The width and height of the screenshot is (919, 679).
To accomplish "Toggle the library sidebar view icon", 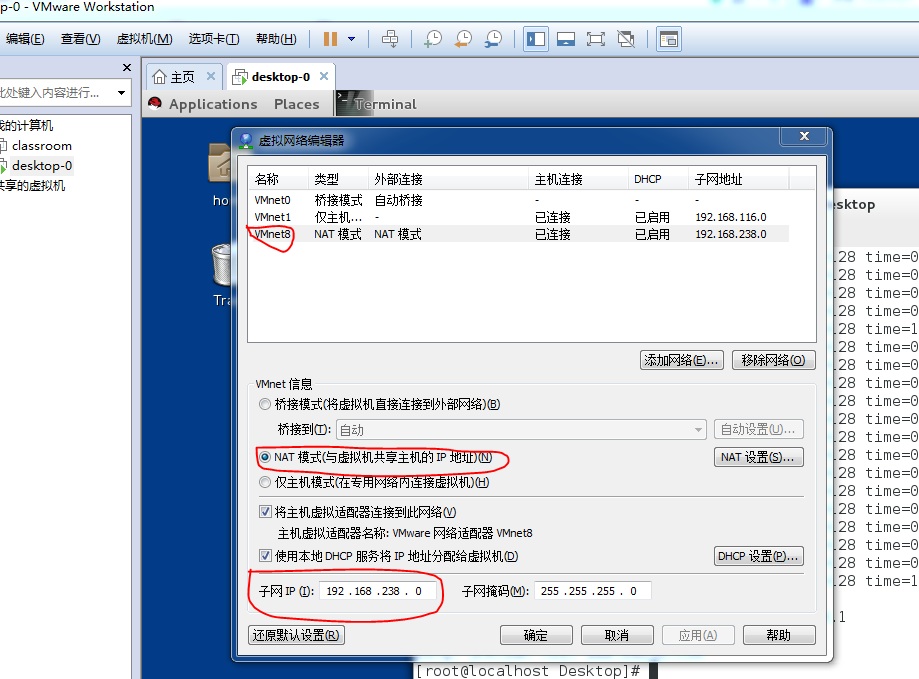I will pyautogui.click(x=536, y=39).
